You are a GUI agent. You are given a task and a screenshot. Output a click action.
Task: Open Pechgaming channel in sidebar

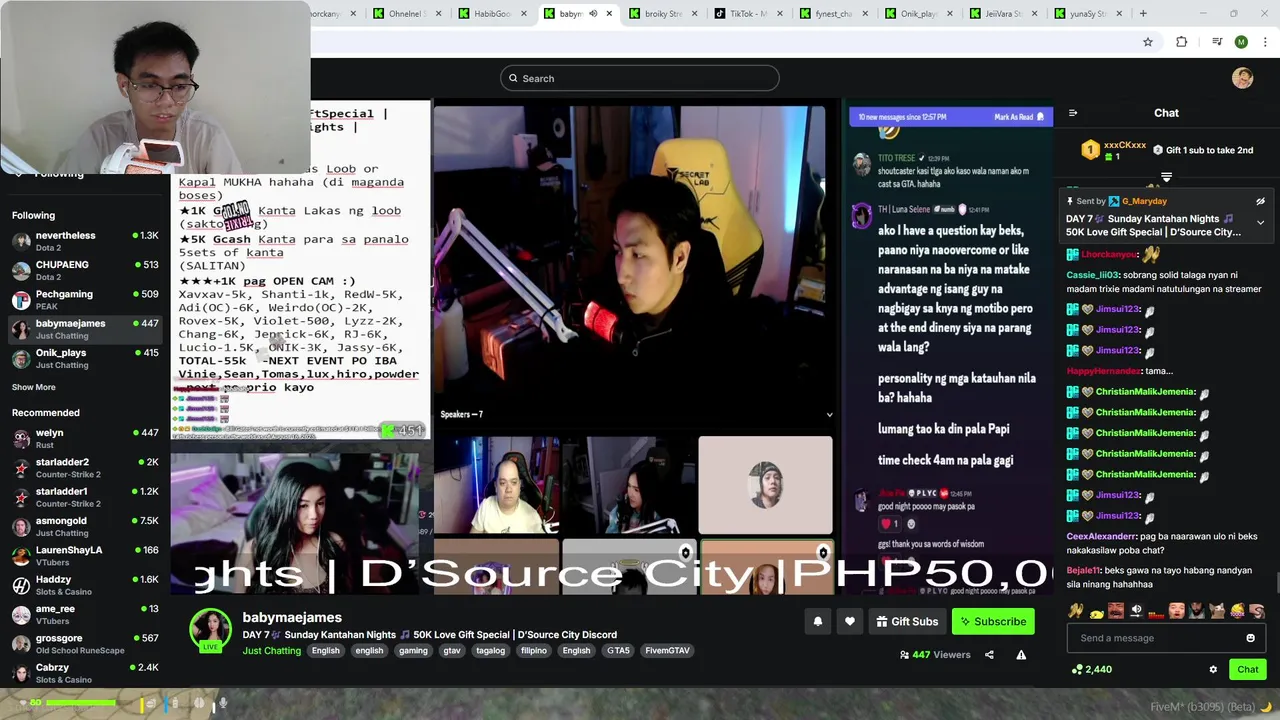[85, 300]
